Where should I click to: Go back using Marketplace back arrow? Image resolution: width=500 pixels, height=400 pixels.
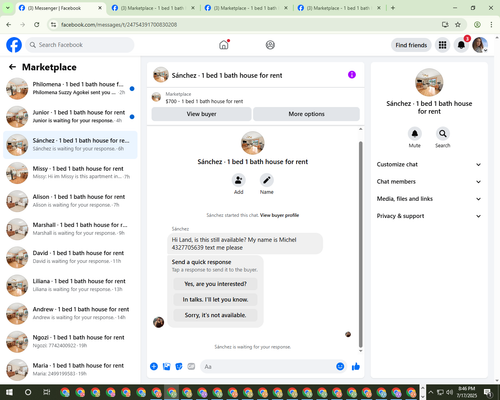pos(12,67)
